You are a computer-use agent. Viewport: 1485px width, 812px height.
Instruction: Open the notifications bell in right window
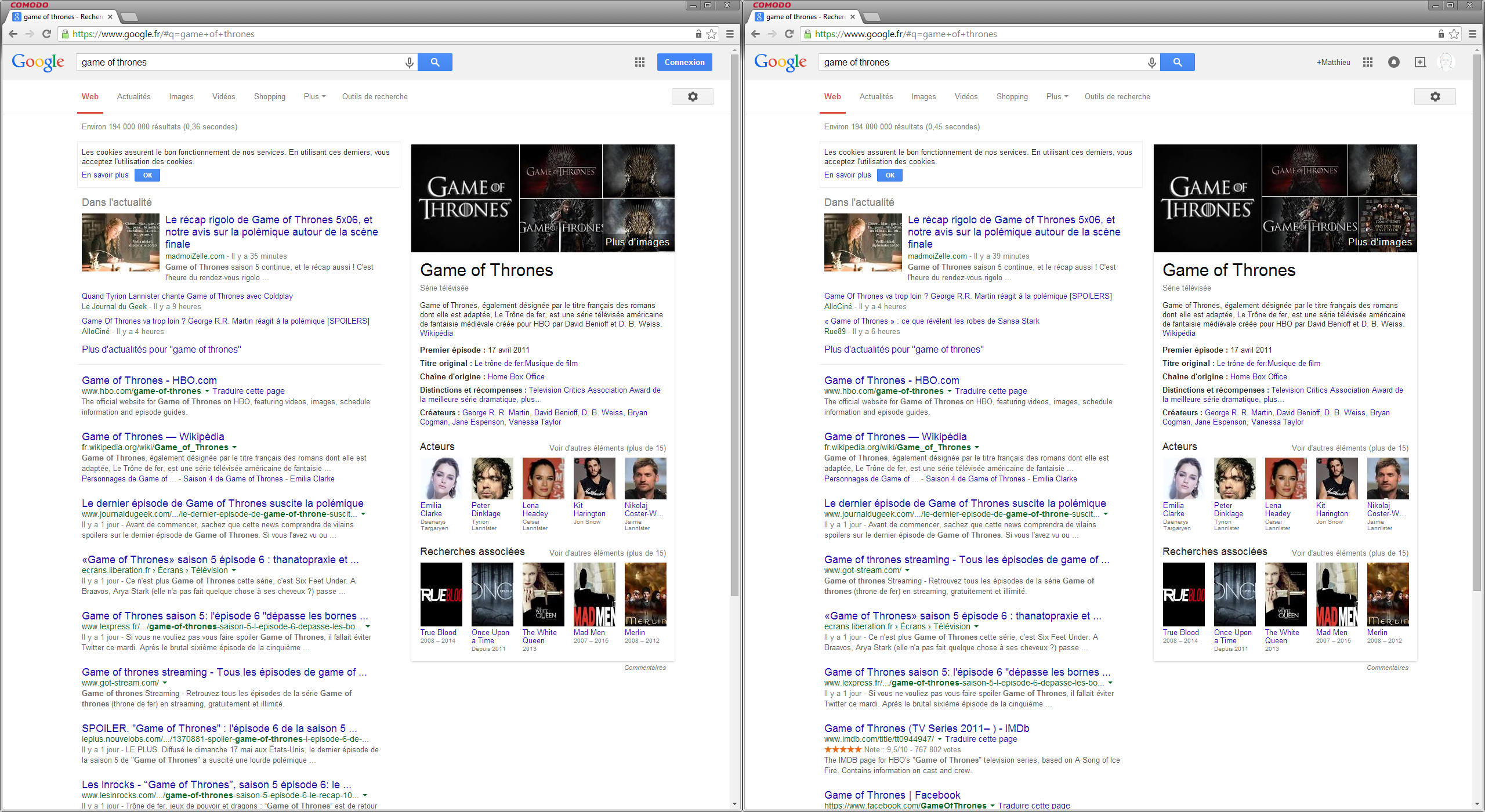pos(1394,62)
